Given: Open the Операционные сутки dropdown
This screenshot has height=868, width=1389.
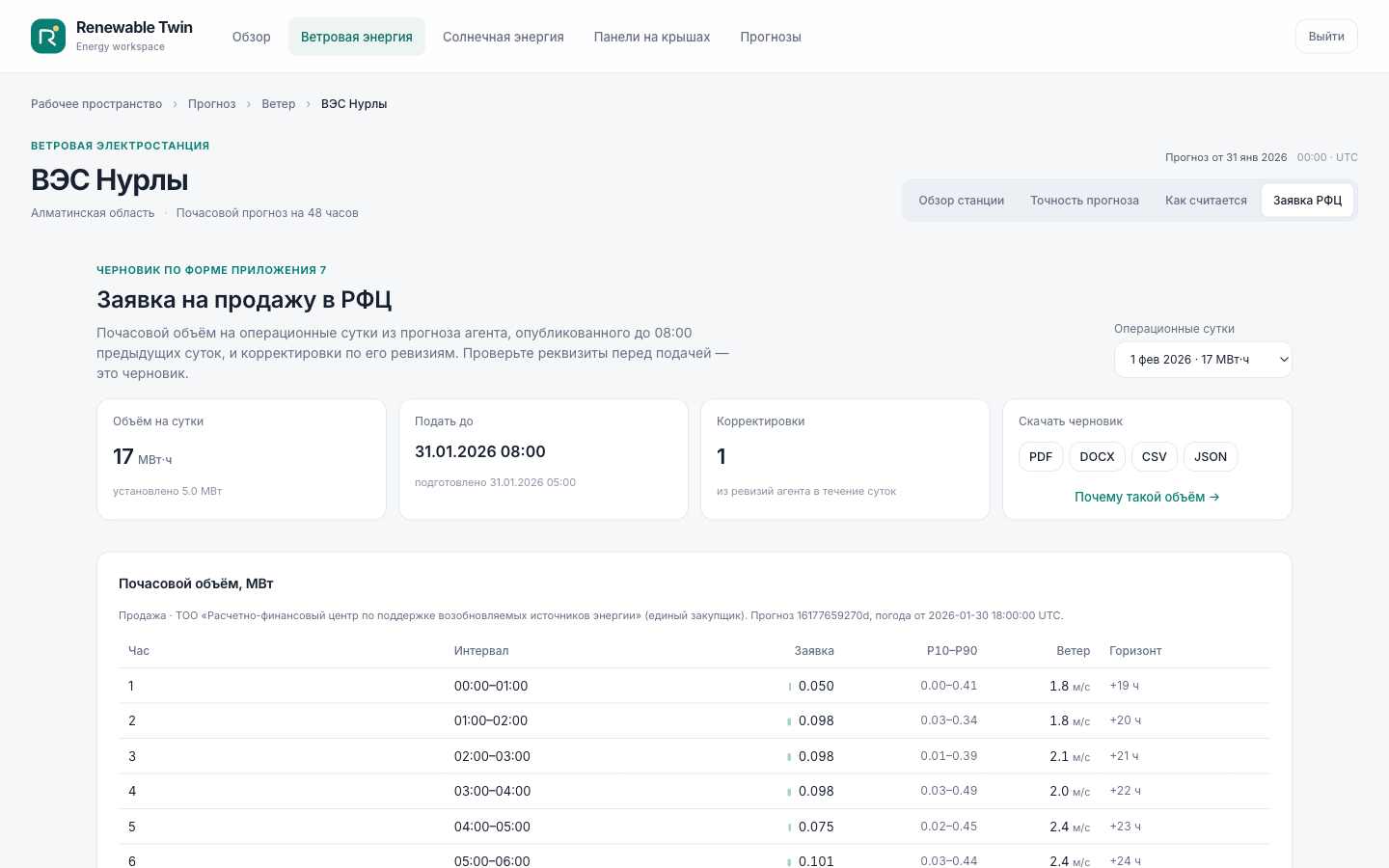Looking at the screenshot, I should click(x=1203, y=360).
